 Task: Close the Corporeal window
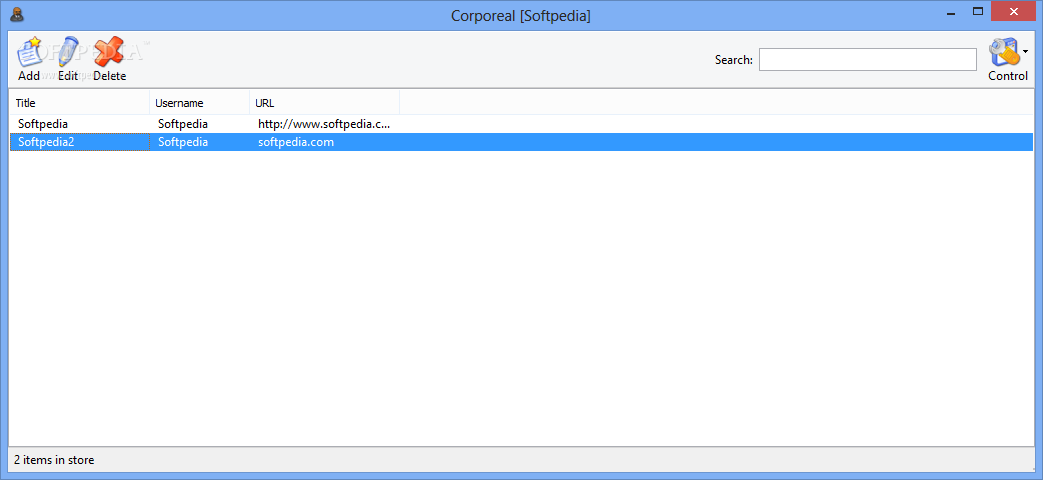coord(1014,11)
